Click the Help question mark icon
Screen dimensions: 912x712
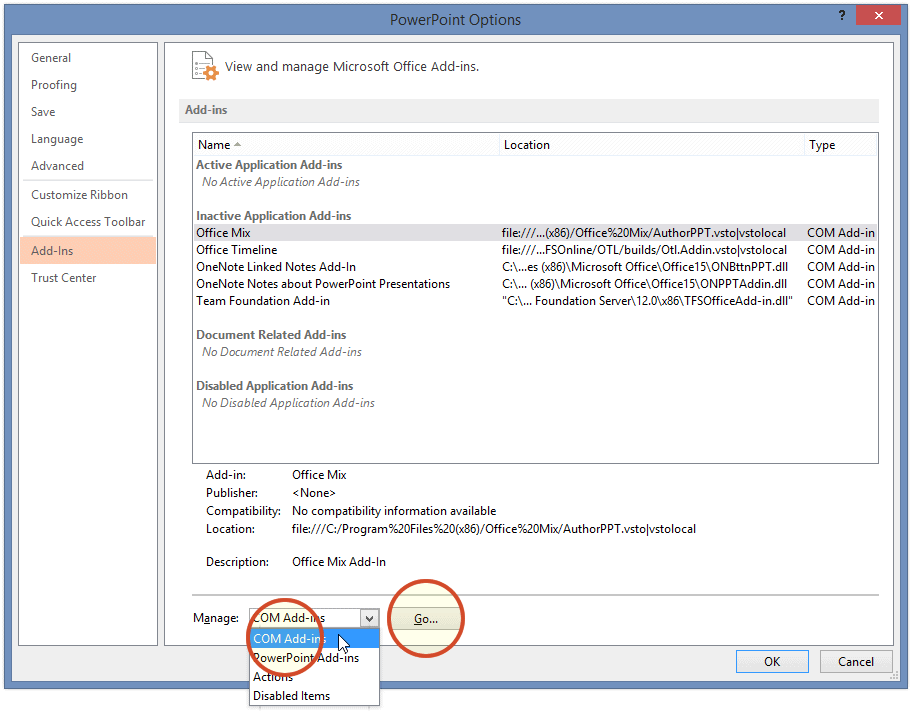pos(841,15)
